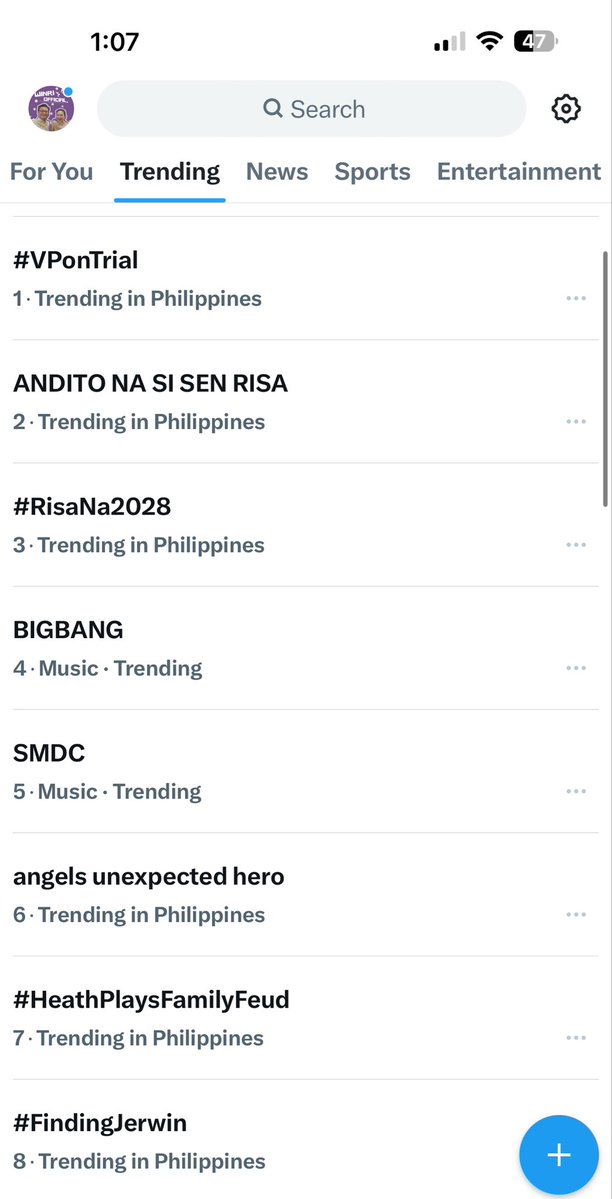Open more options for #HeathPlaysFamilyFeud

[576, 1038]
